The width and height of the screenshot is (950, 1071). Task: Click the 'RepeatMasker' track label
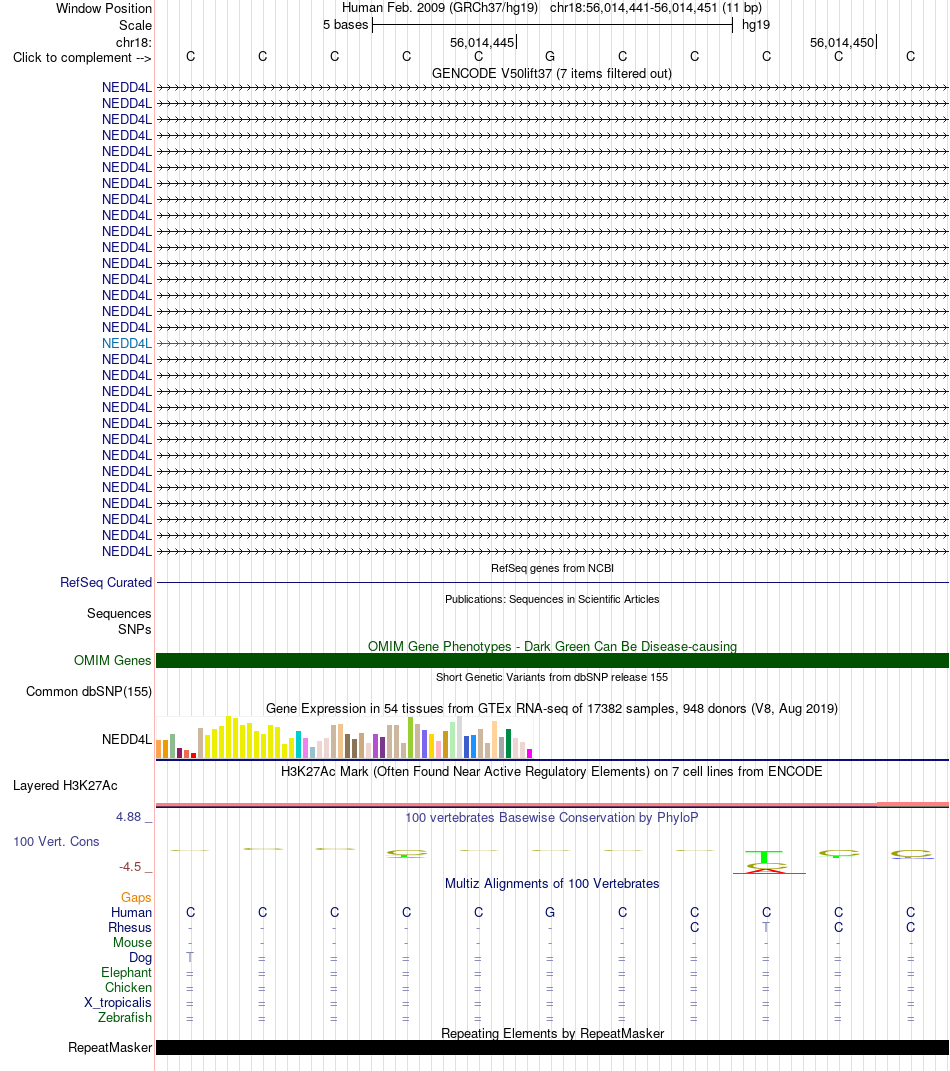[x=110, y=1048]
